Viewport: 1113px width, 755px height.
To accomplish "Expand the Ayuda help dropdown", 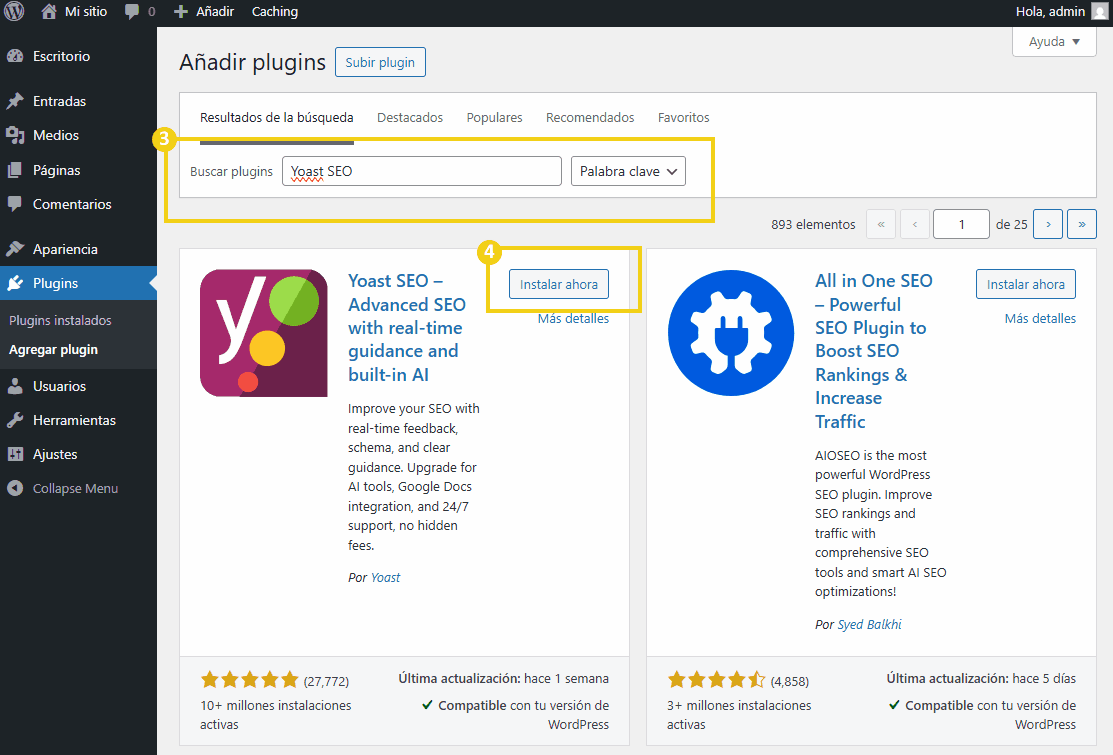I will (1054, 42).
